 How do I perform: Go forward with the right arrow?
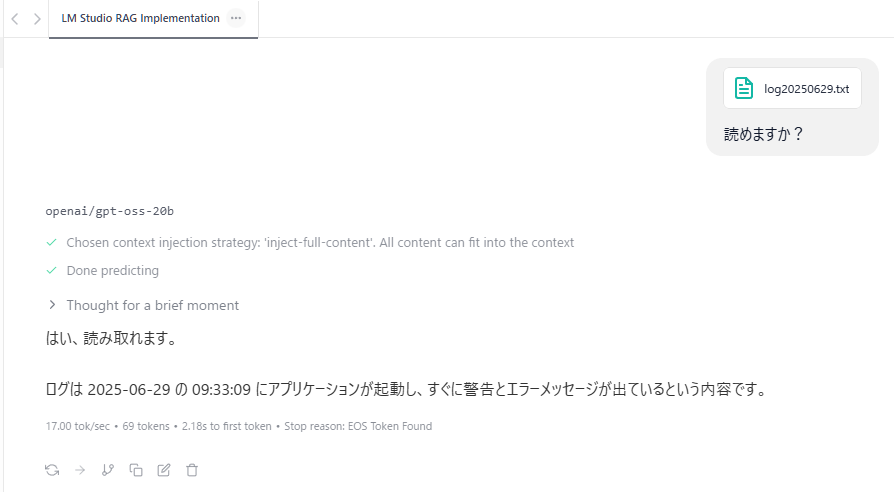[37, 19]
